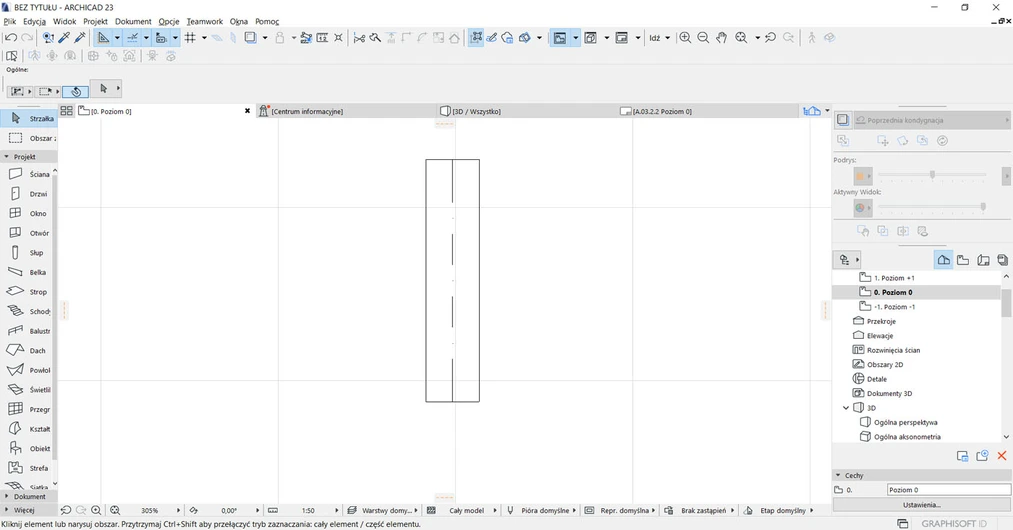Open the Widok menu
This screenshot has height=530, width=1013.
(x=65, y=21)
